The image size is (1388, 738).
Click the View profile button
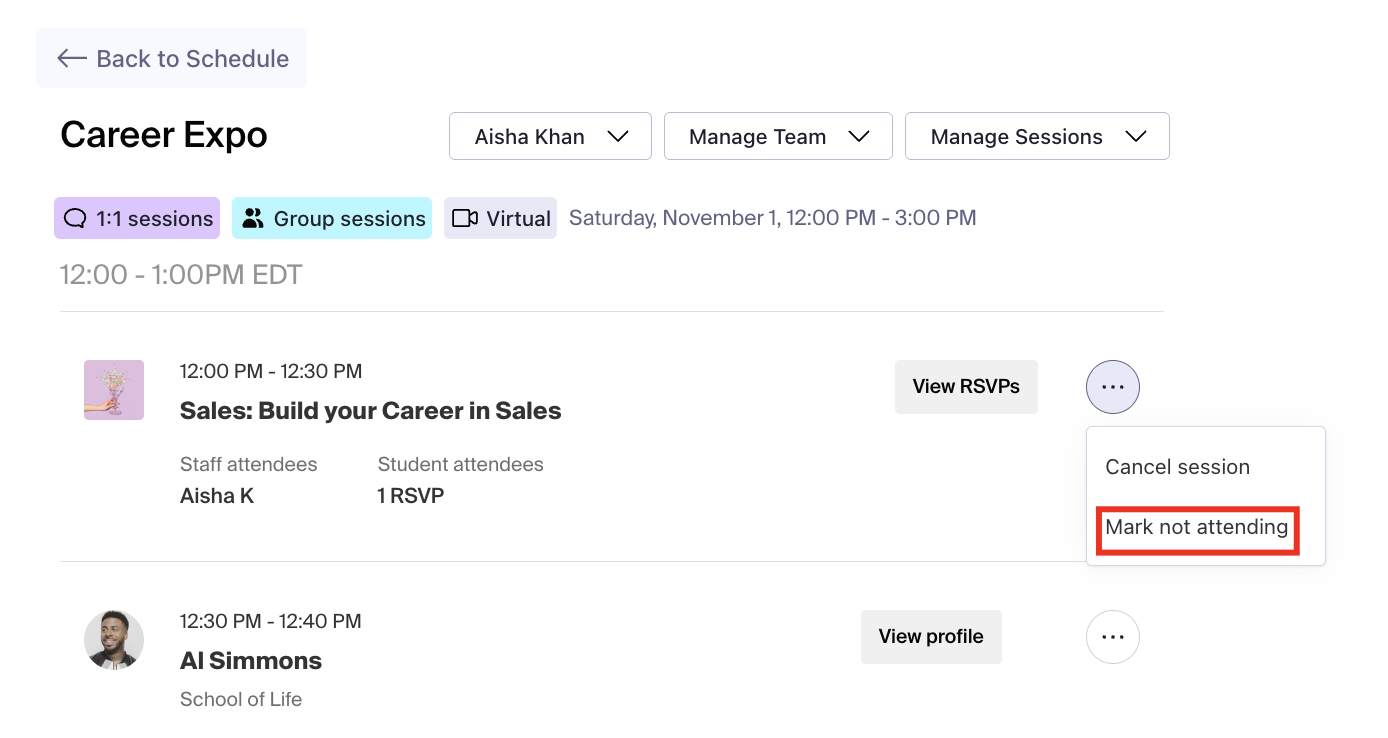(x=931, y=637)
